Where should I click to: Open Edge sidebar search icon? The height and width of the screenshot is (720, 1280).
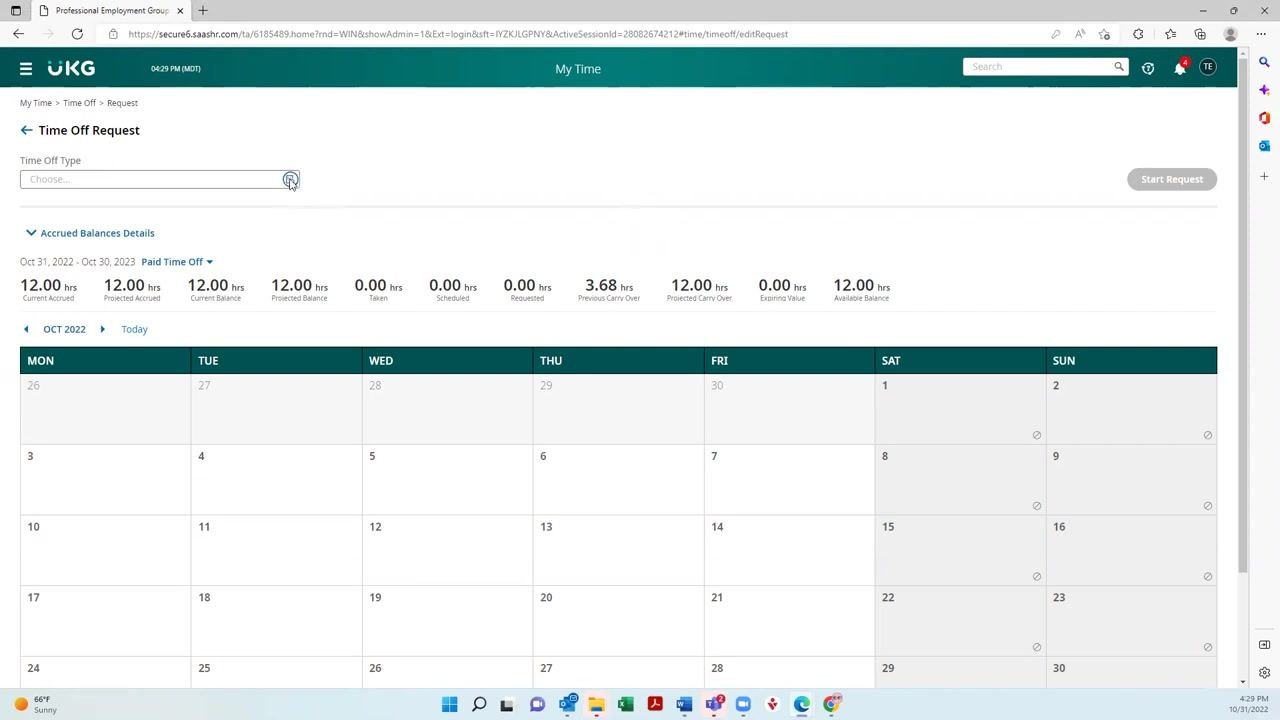pyautogui.click(x=1264, y=62)
